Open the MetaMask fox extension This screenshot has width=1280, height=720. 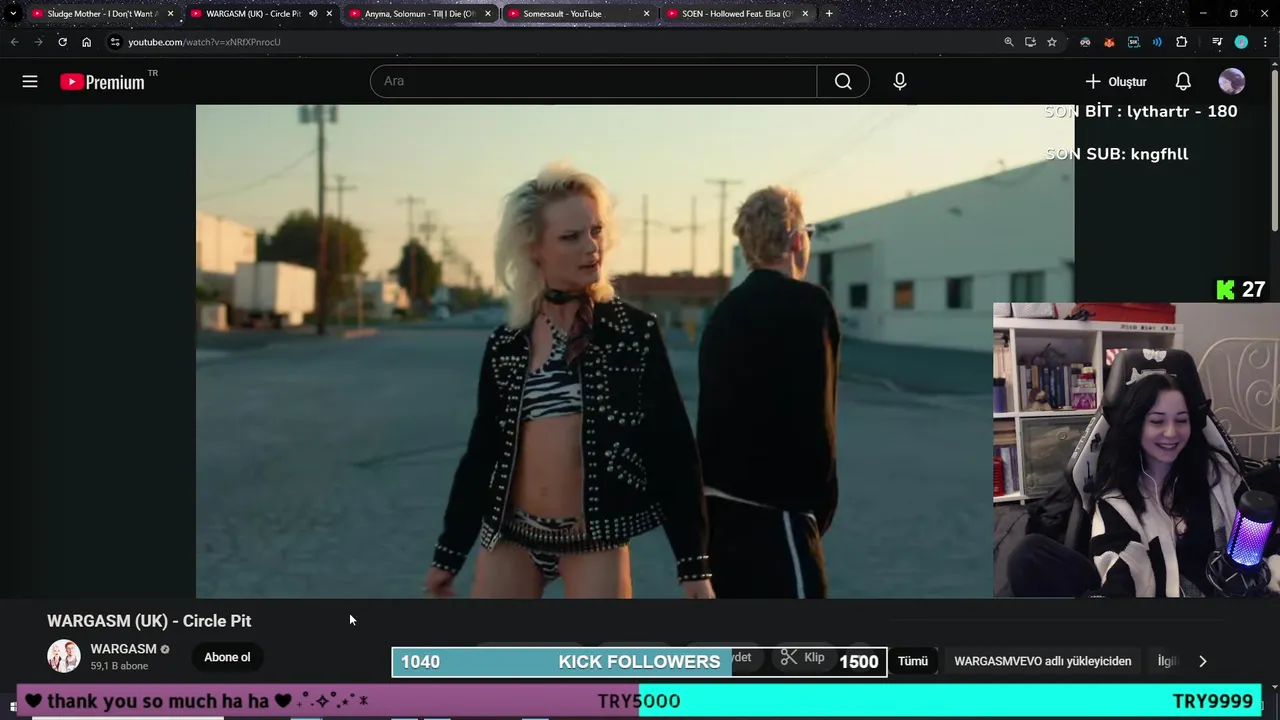coord(1109,42)
